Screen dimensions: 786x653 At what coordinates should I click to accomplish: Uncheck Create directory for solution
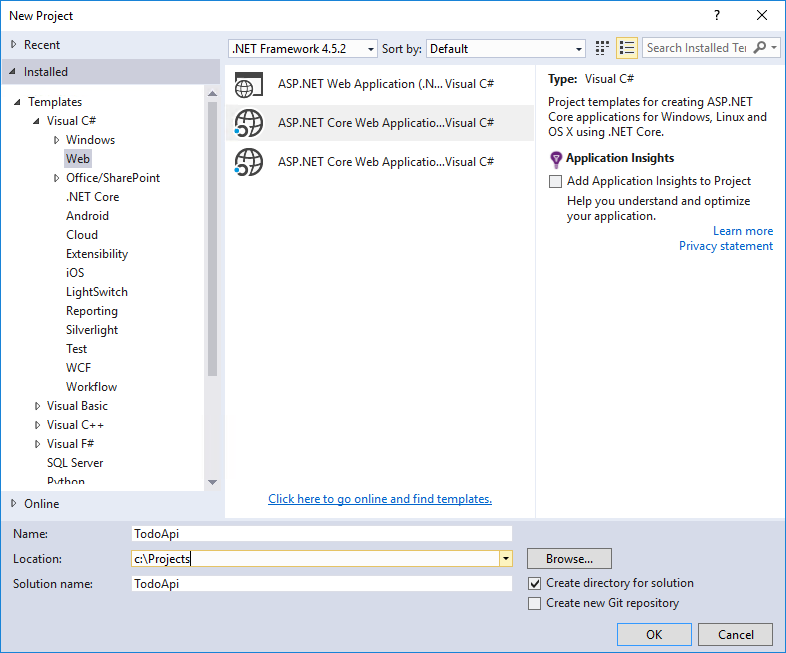pyautogui.click(x=535, y=583)
